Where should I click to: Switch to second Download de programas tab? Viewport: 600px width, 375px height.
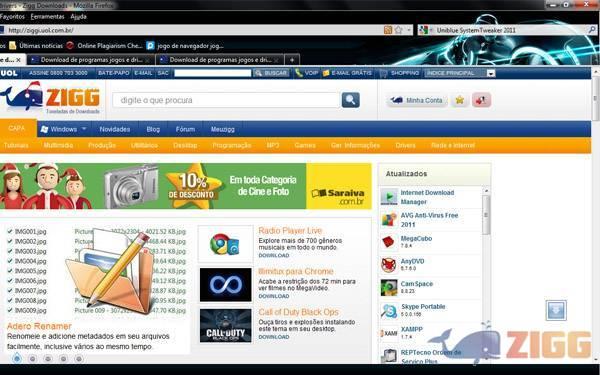click(x=219, y=60)
